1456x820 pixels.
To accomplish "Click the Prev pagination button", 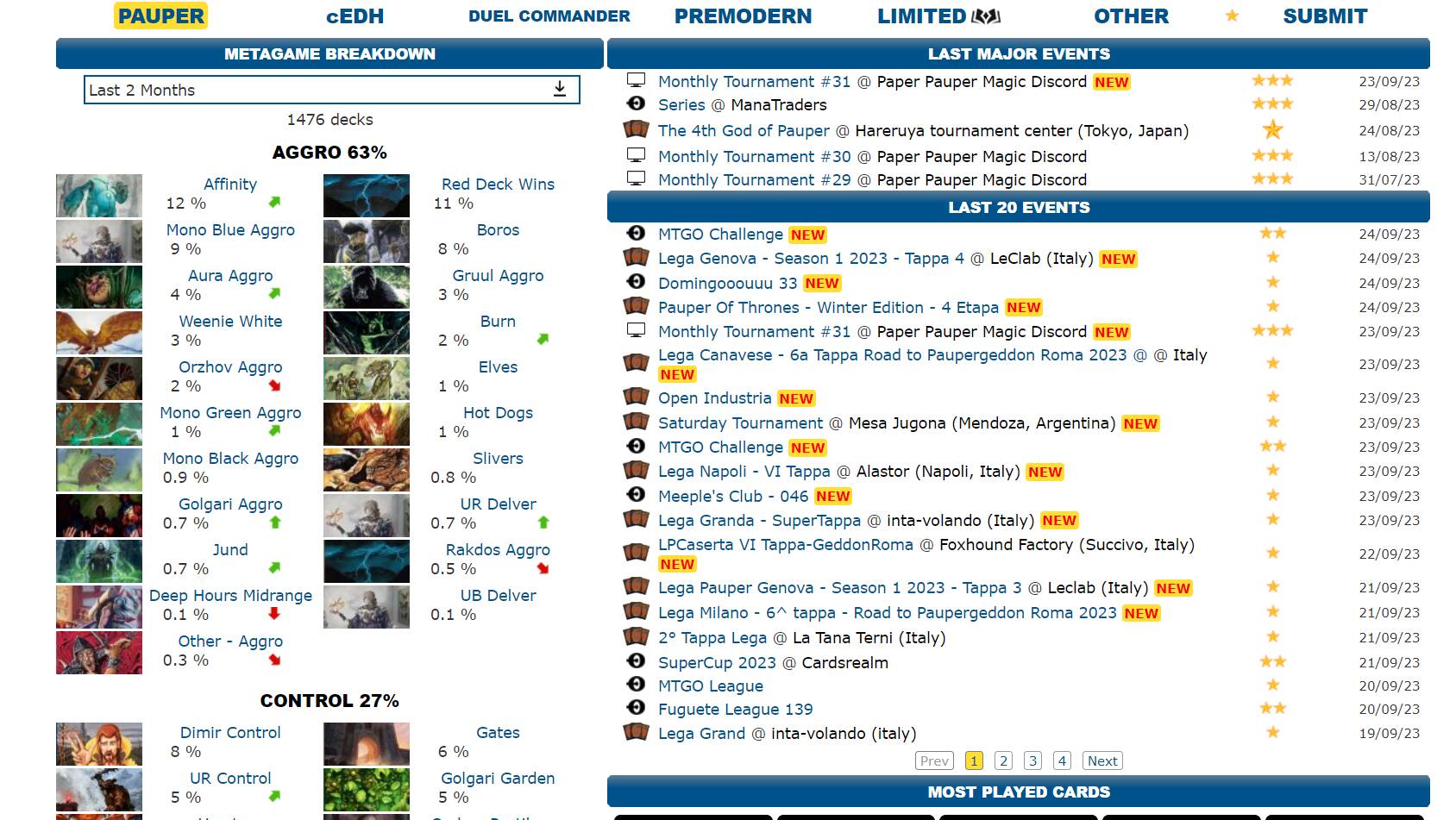I will pos(934,761).
